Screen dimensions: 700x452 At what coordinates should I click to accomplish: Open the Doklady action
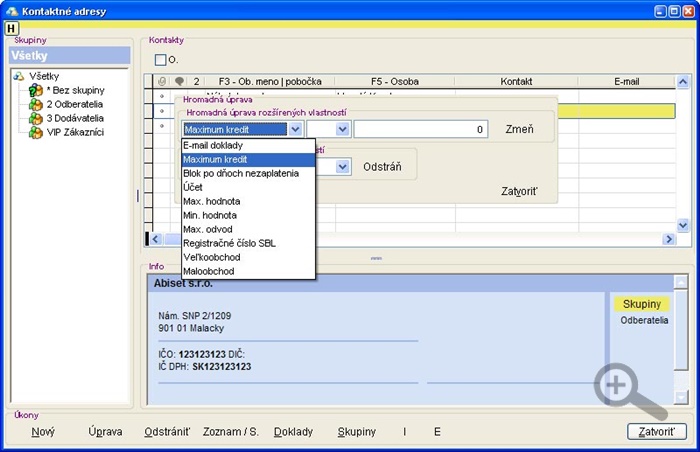click(x=293, y=432)
